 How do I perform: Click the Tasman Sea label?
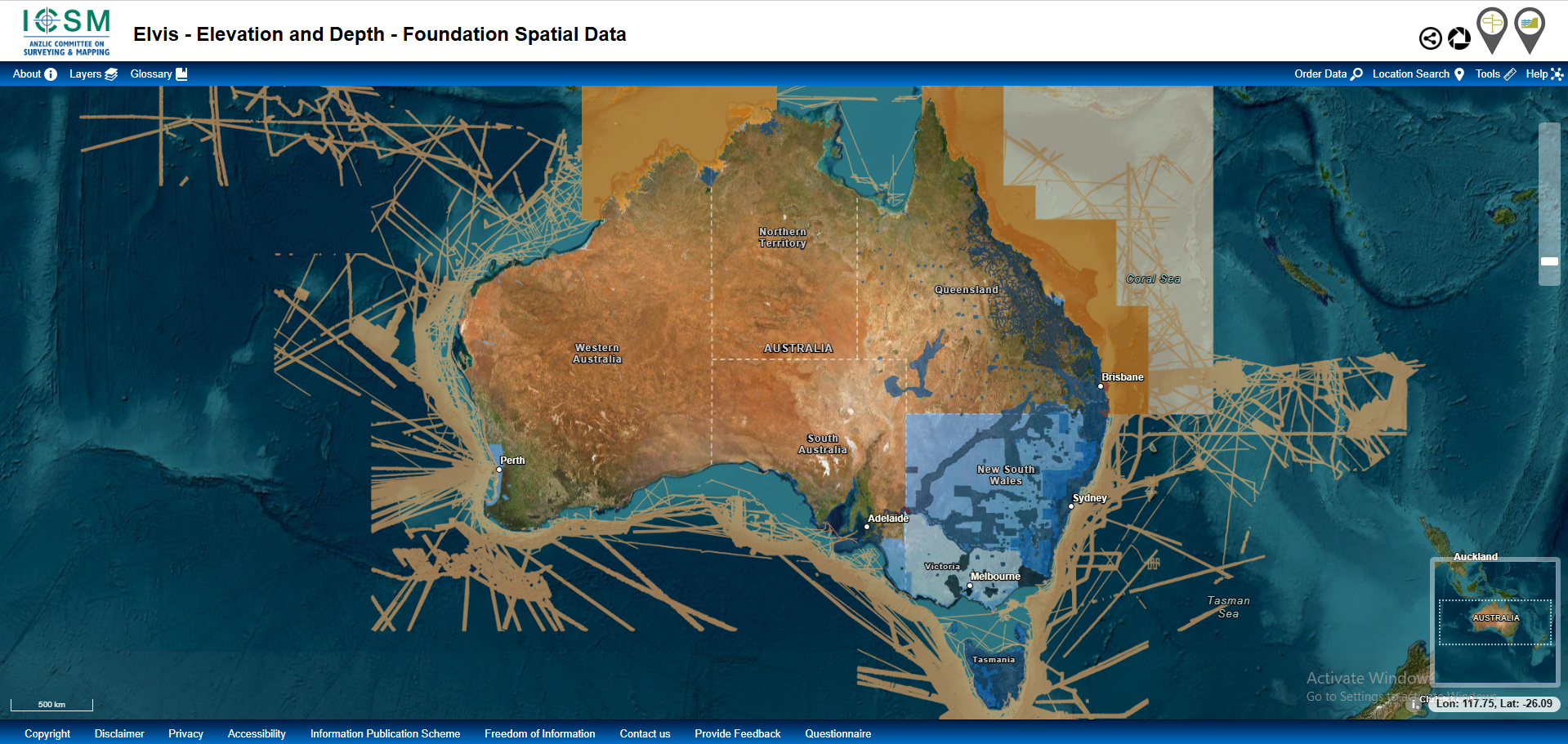[1228, 607]
